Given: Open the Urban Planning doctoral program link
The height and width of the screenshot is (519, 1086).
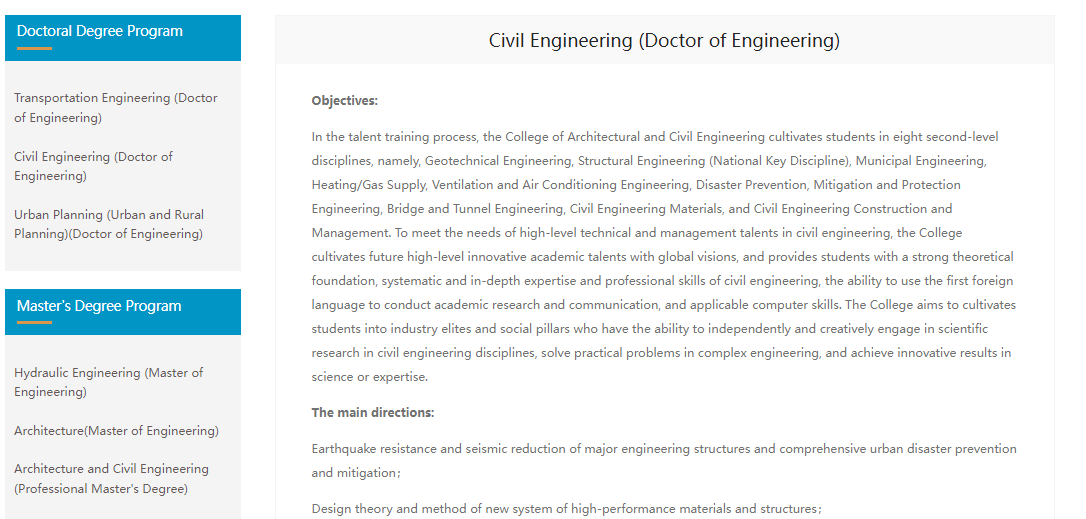Looking at the screenshot, I should (109, 224).
